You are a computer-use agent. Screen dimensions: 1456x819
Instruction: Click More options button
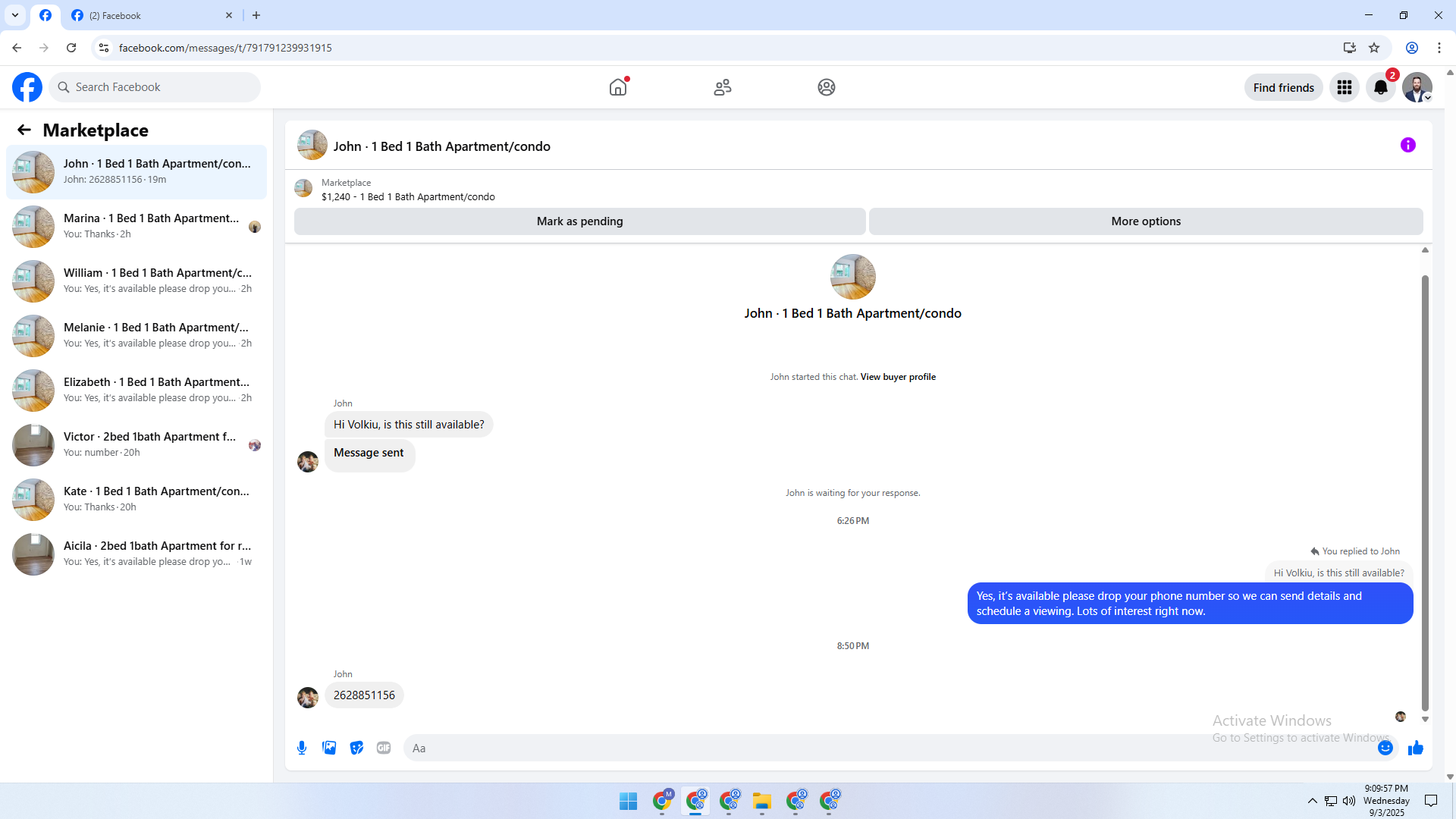coord(1146,221)
